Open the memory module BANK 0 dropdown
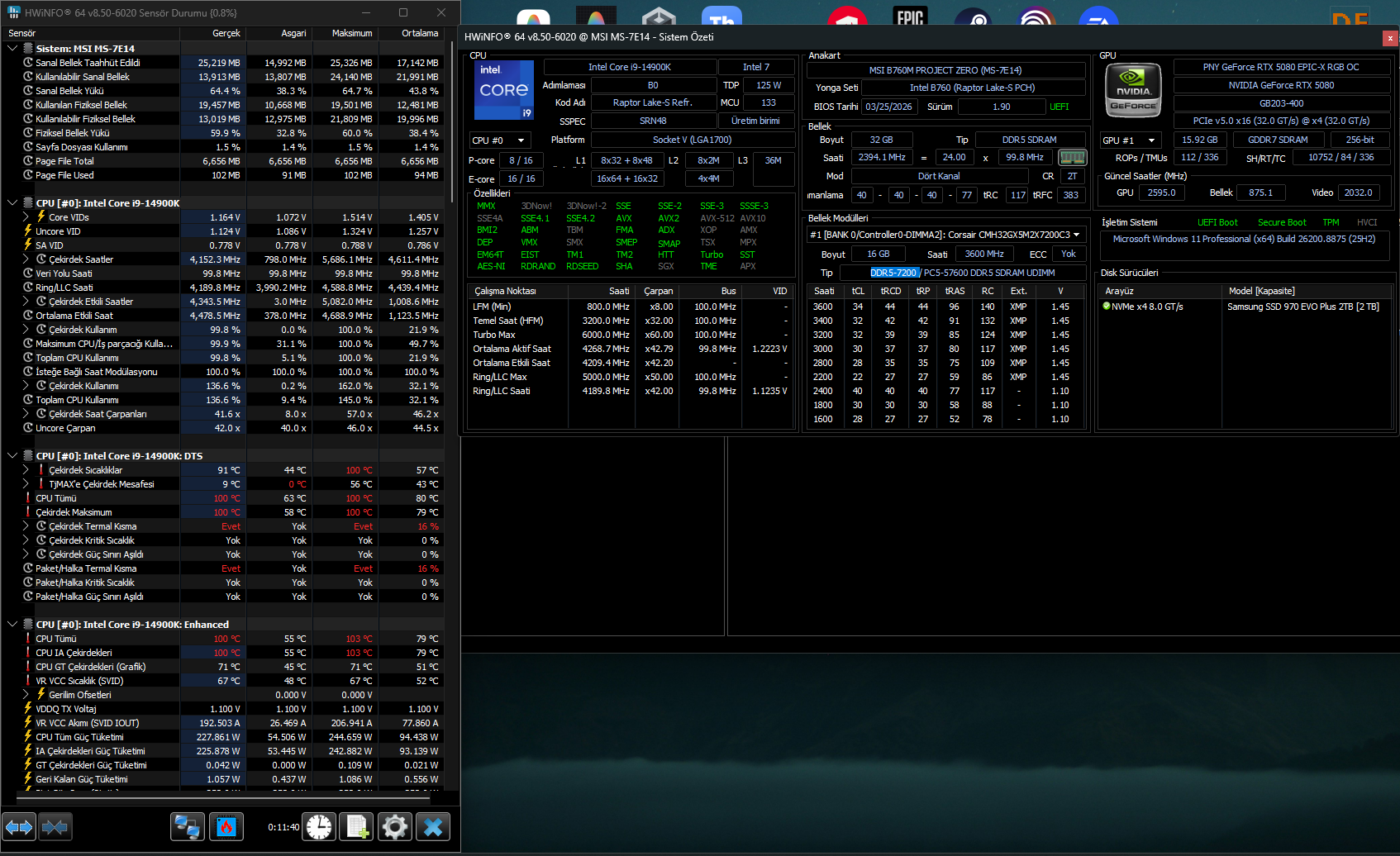 point(945,235)
